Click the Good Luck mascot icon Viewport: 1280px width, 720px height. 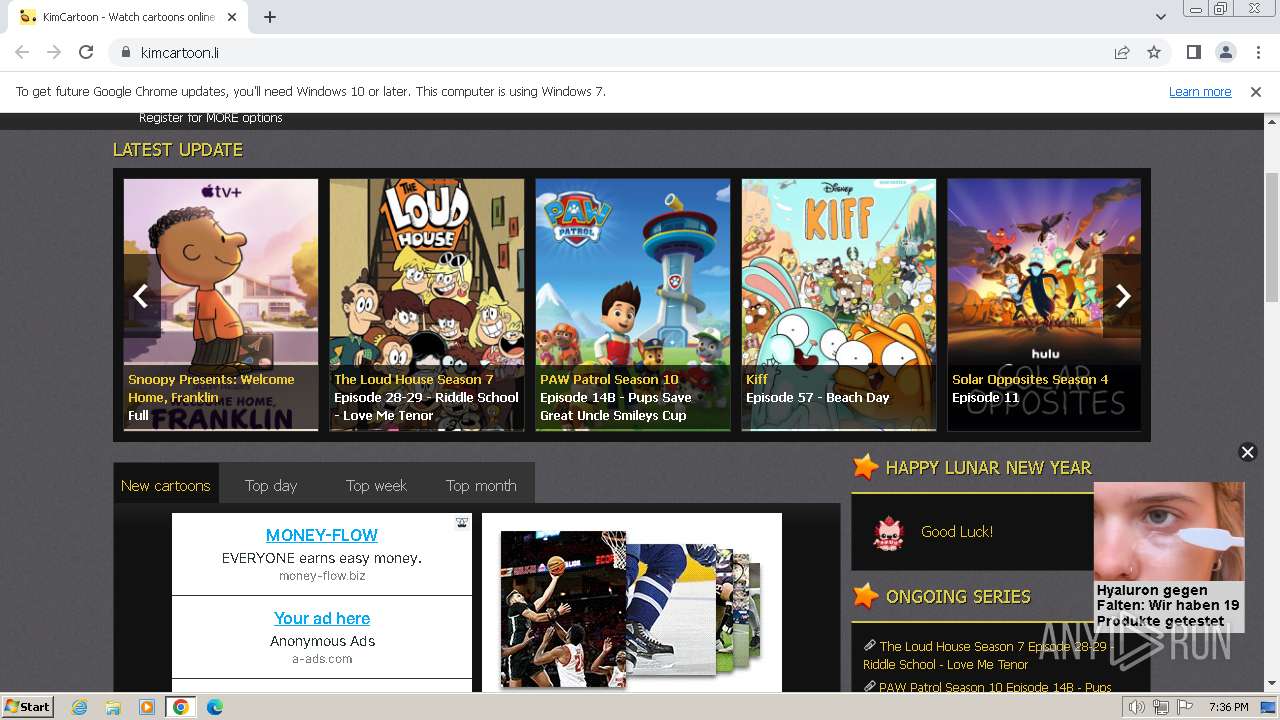pyautogui.click(x=888, y=533)
